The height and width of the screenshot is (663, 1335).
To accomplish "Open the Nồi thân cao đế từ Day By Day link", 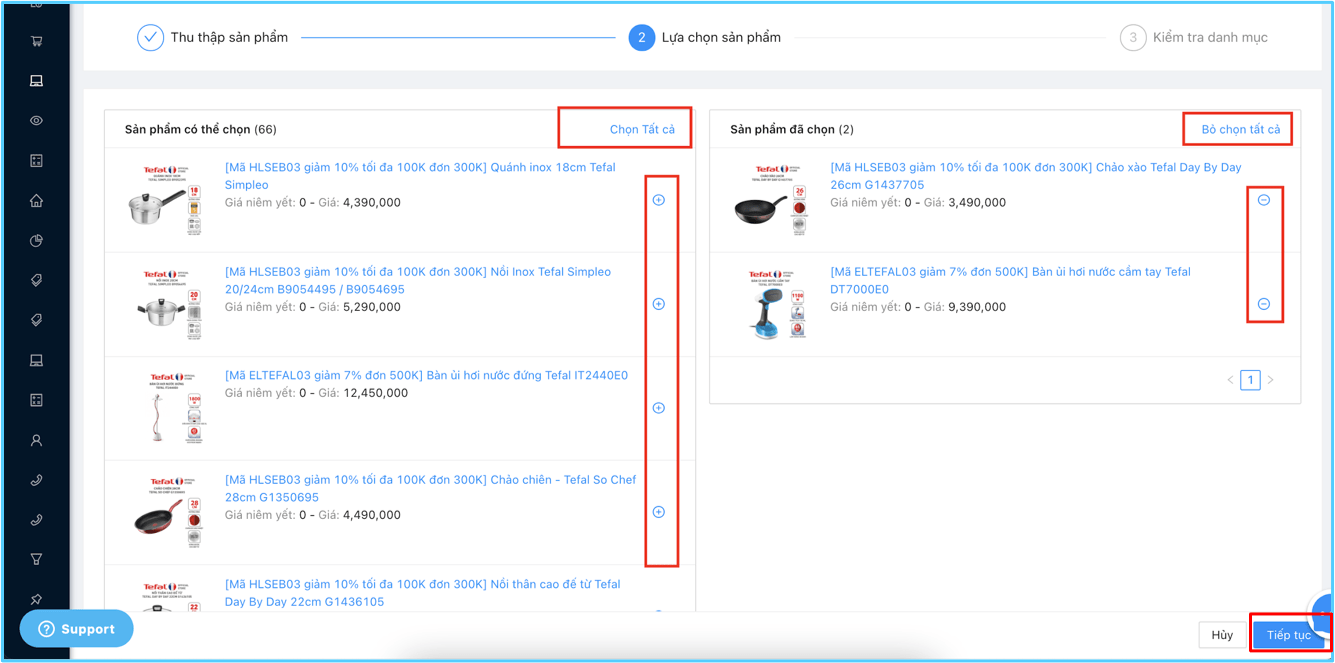I will click(423, 593).
